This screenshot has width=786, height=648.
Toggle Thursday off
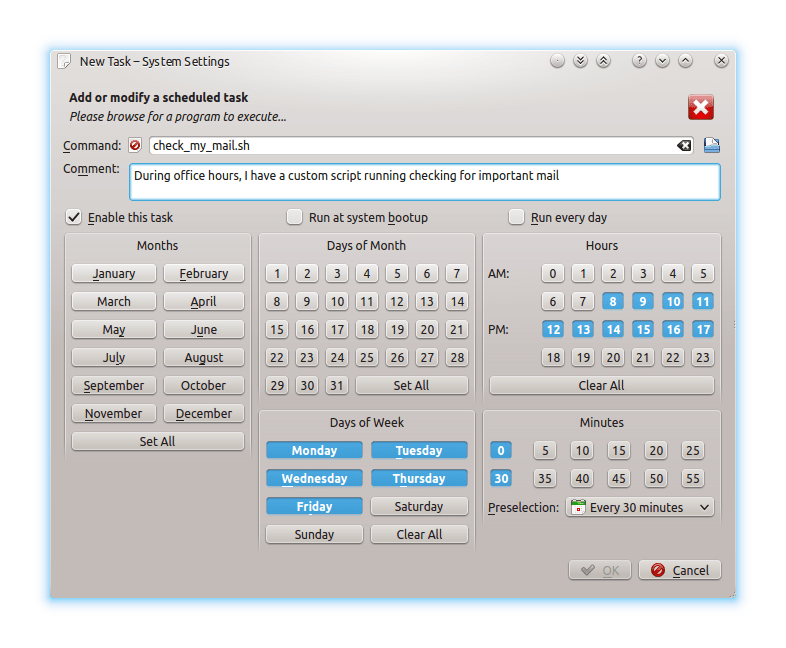[419, 478]
